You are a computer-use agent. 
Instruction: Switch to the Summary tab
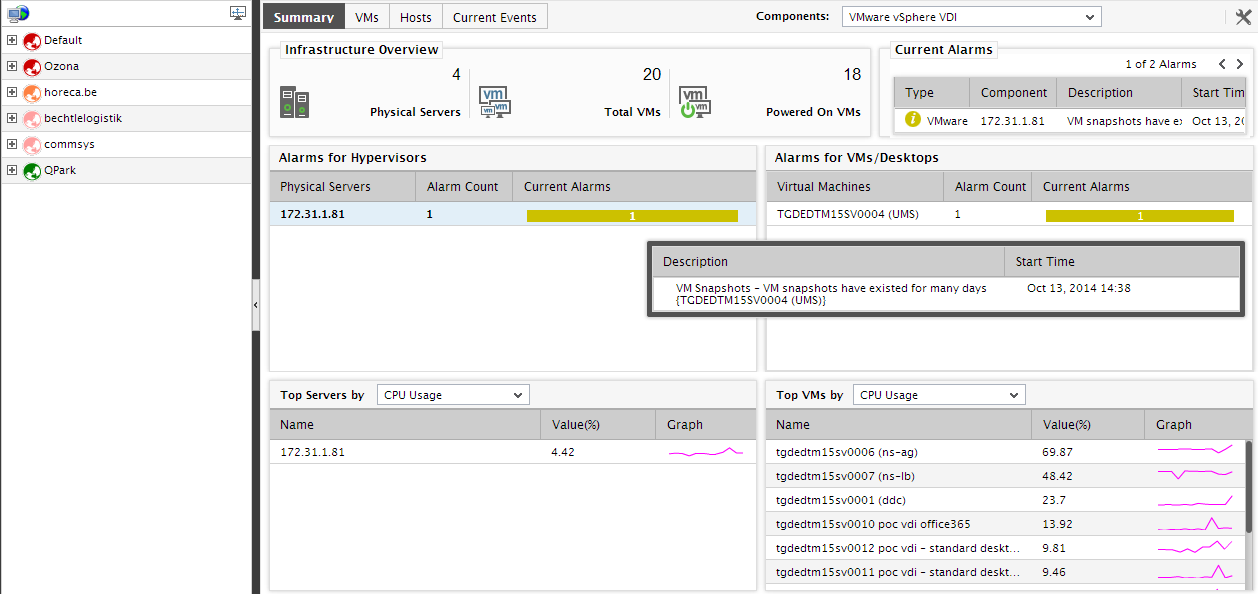304,17
